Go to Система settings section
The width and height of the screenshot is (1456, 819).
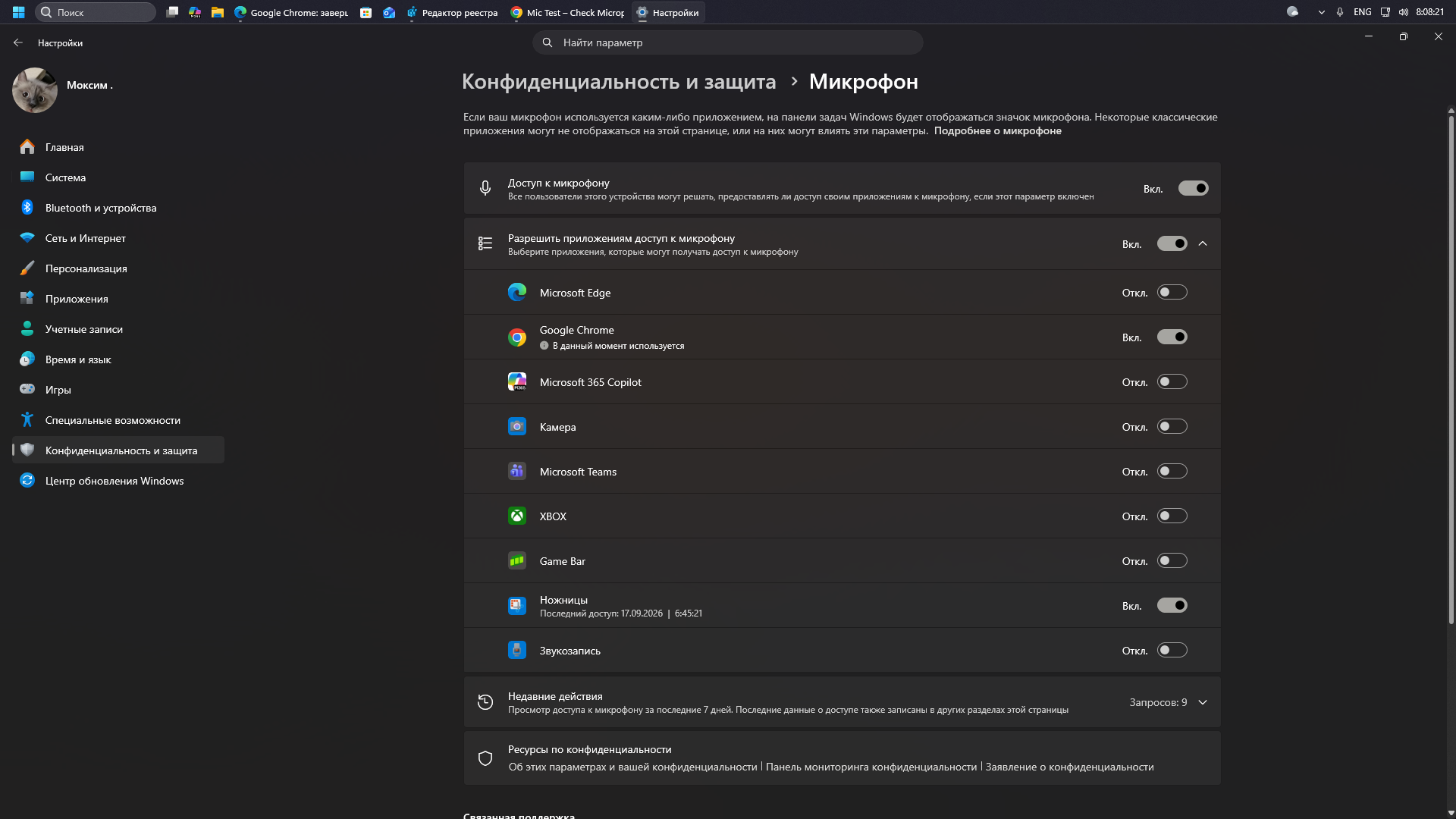[118, 177]
